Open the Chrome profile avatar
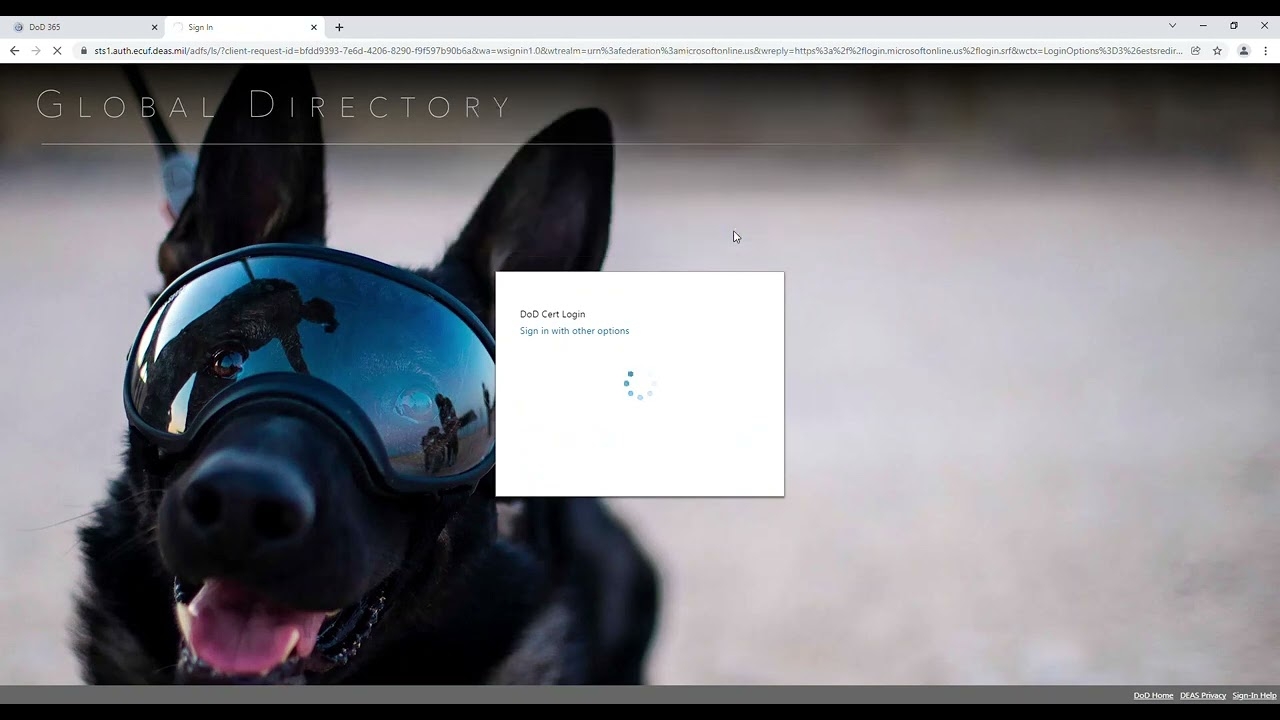This screenshot has height=720, width=1280. (x=1244, y=51)
